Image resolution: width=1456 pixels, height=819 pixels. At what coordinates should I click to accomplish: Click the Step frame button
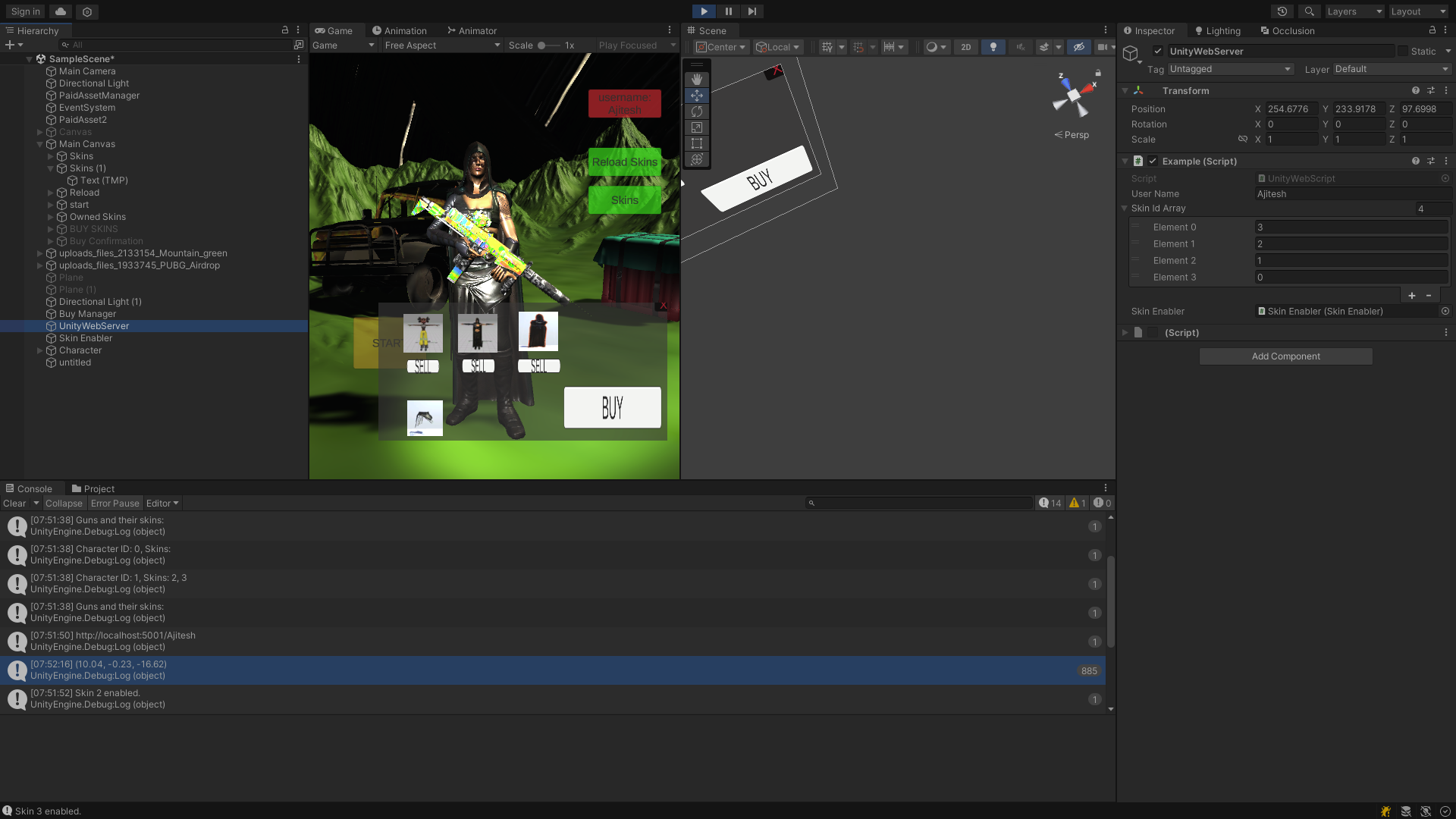coord(752,11)
